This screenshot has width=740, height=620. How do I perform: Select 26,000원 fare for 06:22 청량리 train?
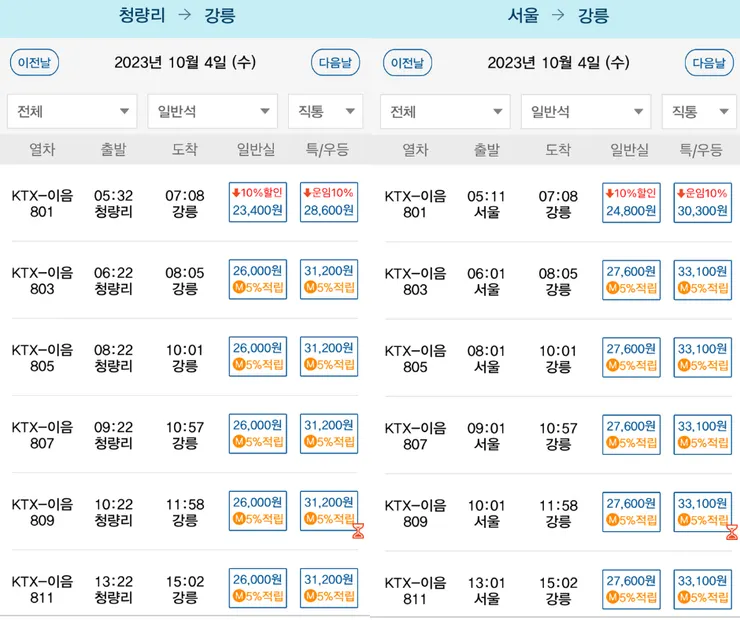258,279
